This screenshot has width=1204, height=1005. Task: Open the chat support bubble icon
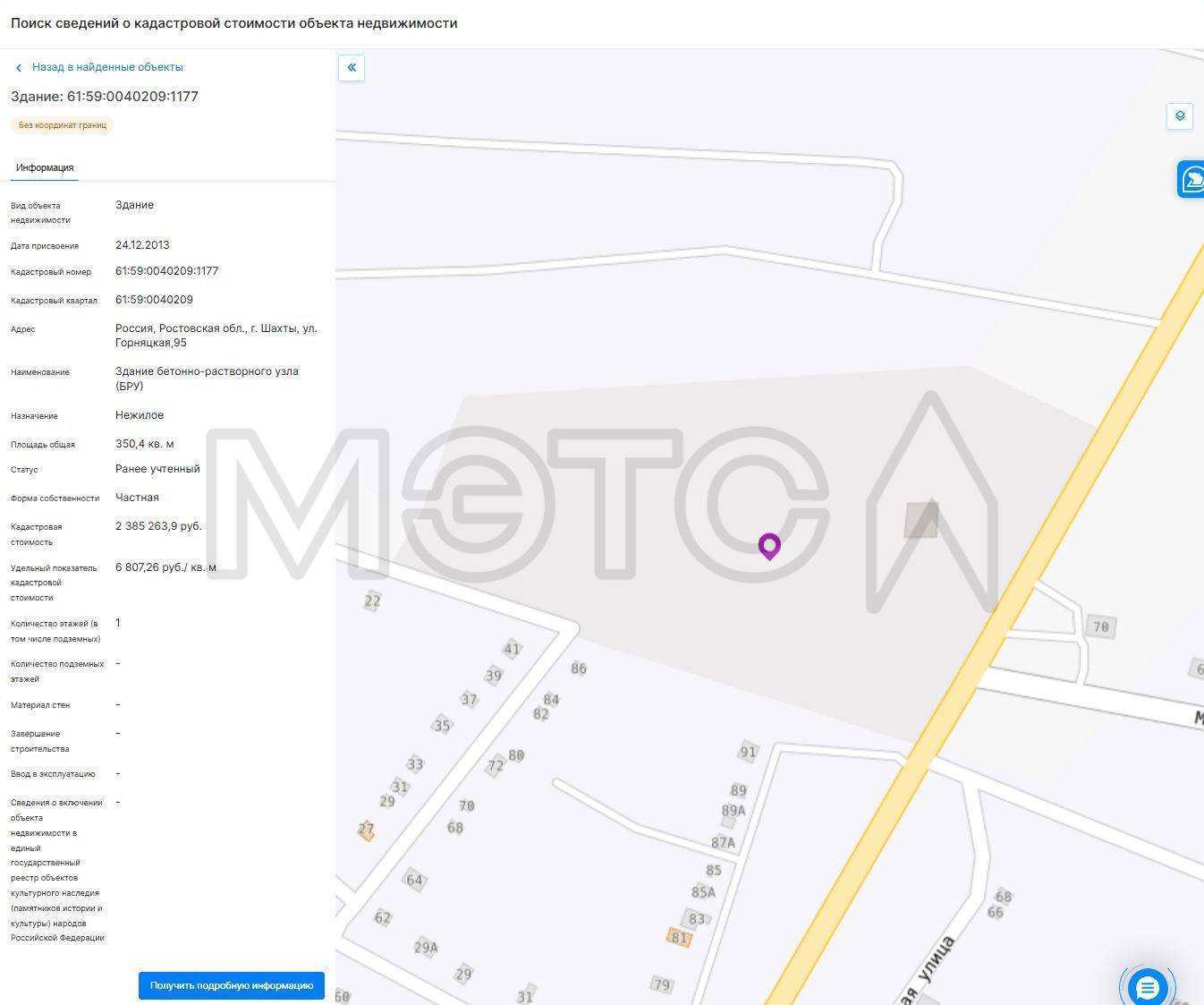[x=1147, y=987]
